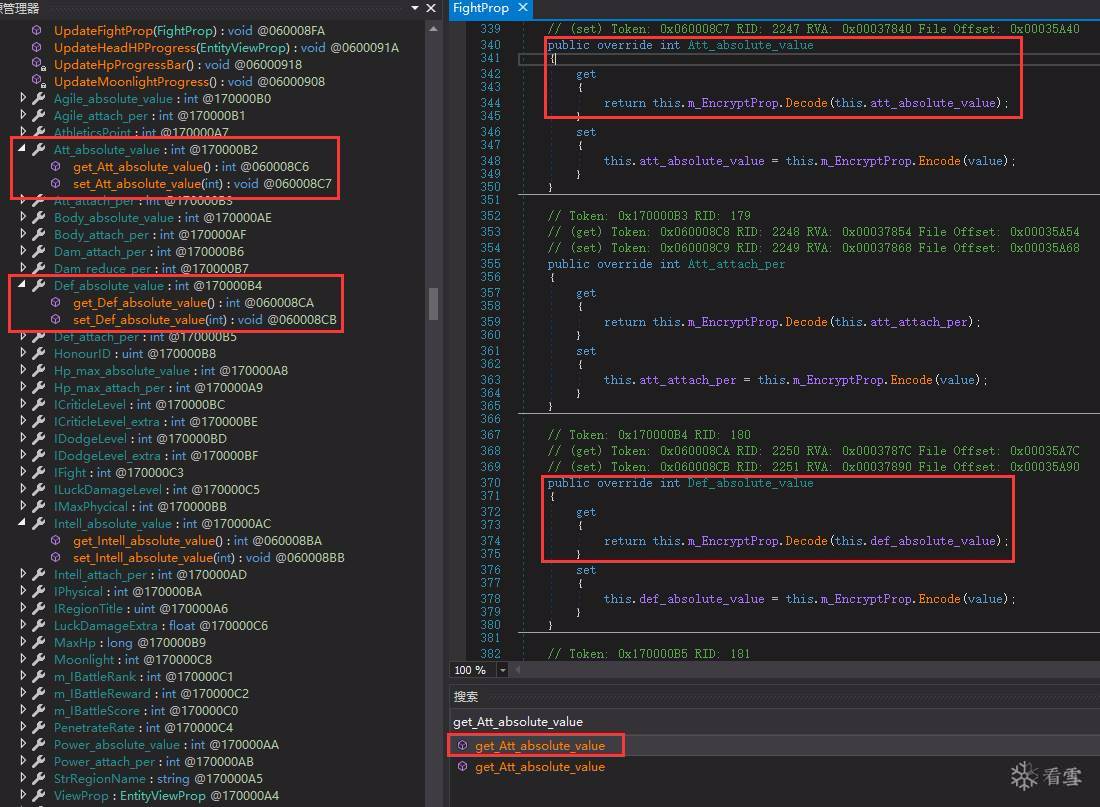Screen dimensions: 1100x807
Task: Expand the Agile_absolute_value property node
Action: (x=23, y=99)
